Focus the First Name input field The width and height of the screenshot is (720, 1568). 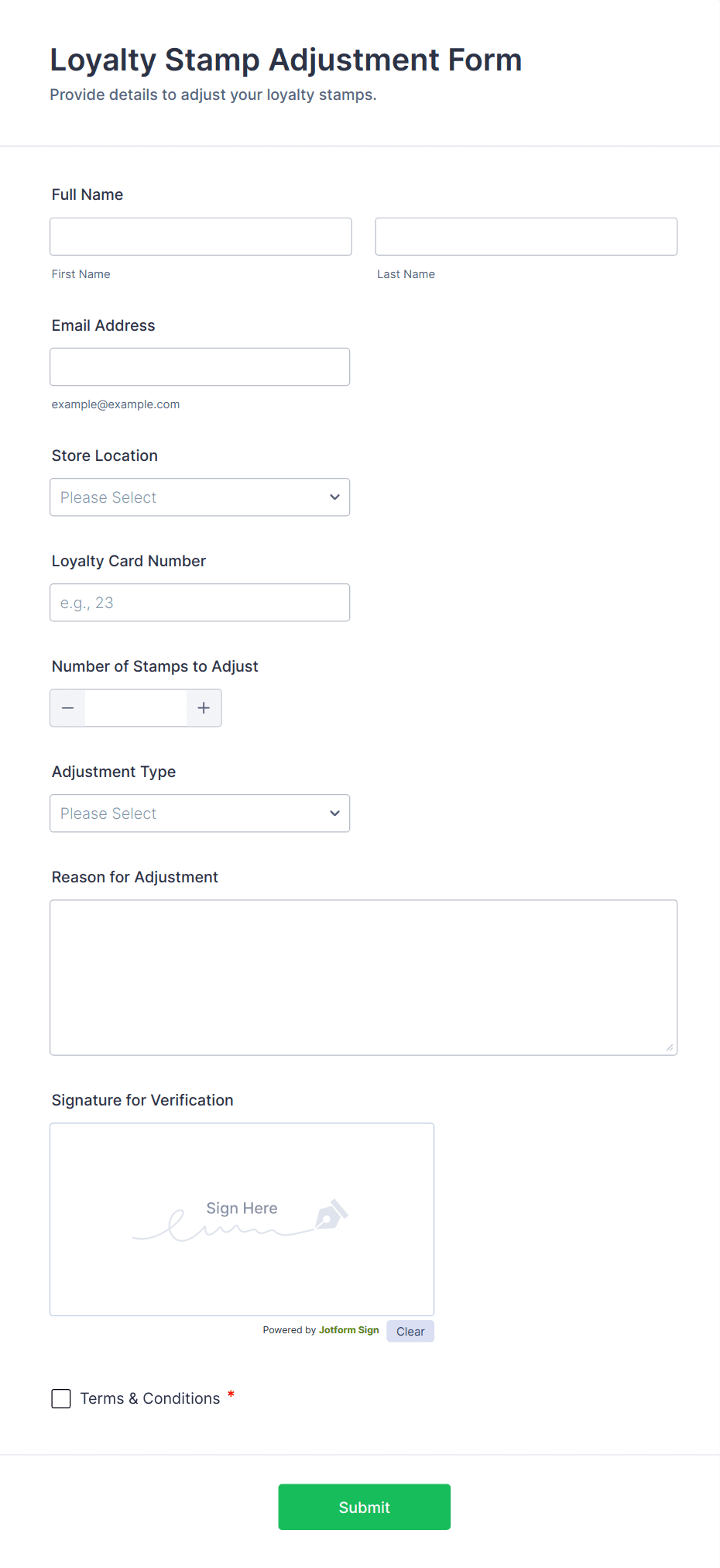(x=201, y=236)
